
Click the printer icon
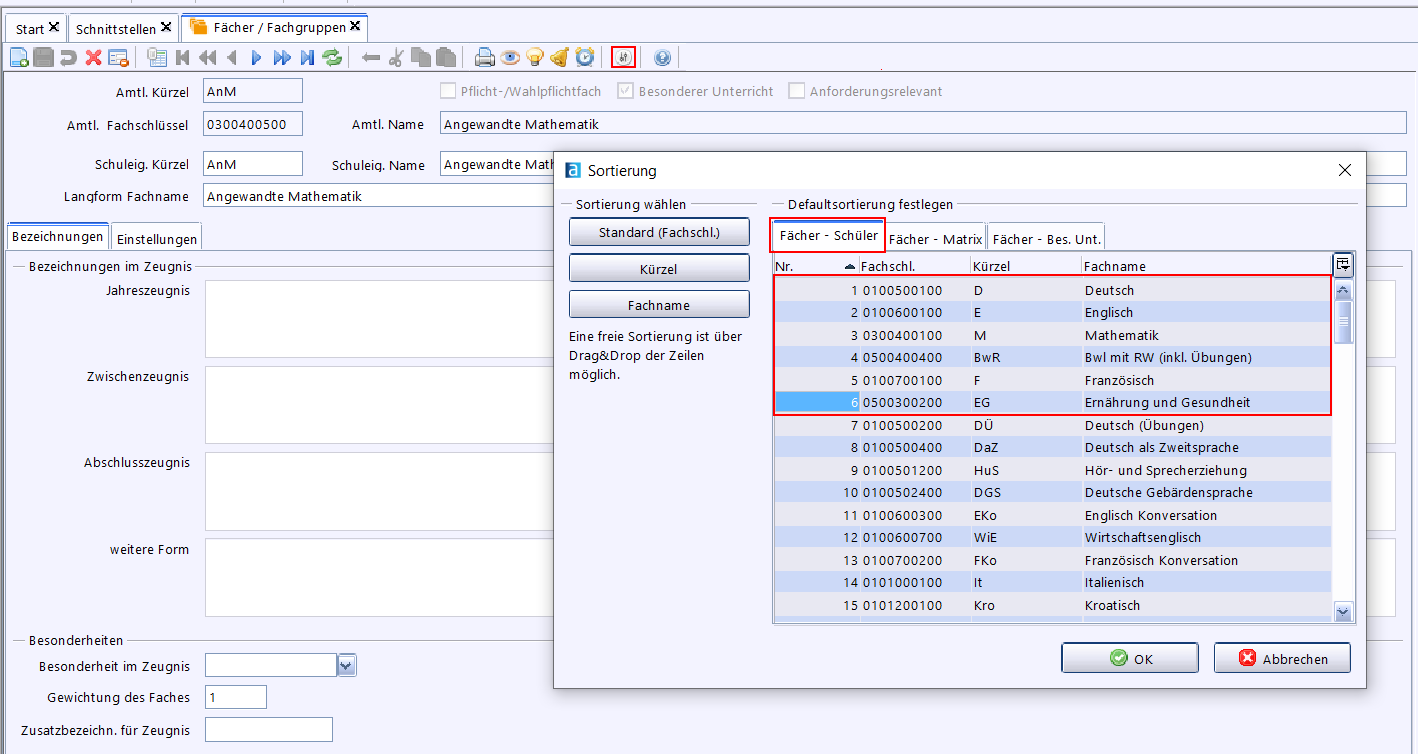[485, 57]
